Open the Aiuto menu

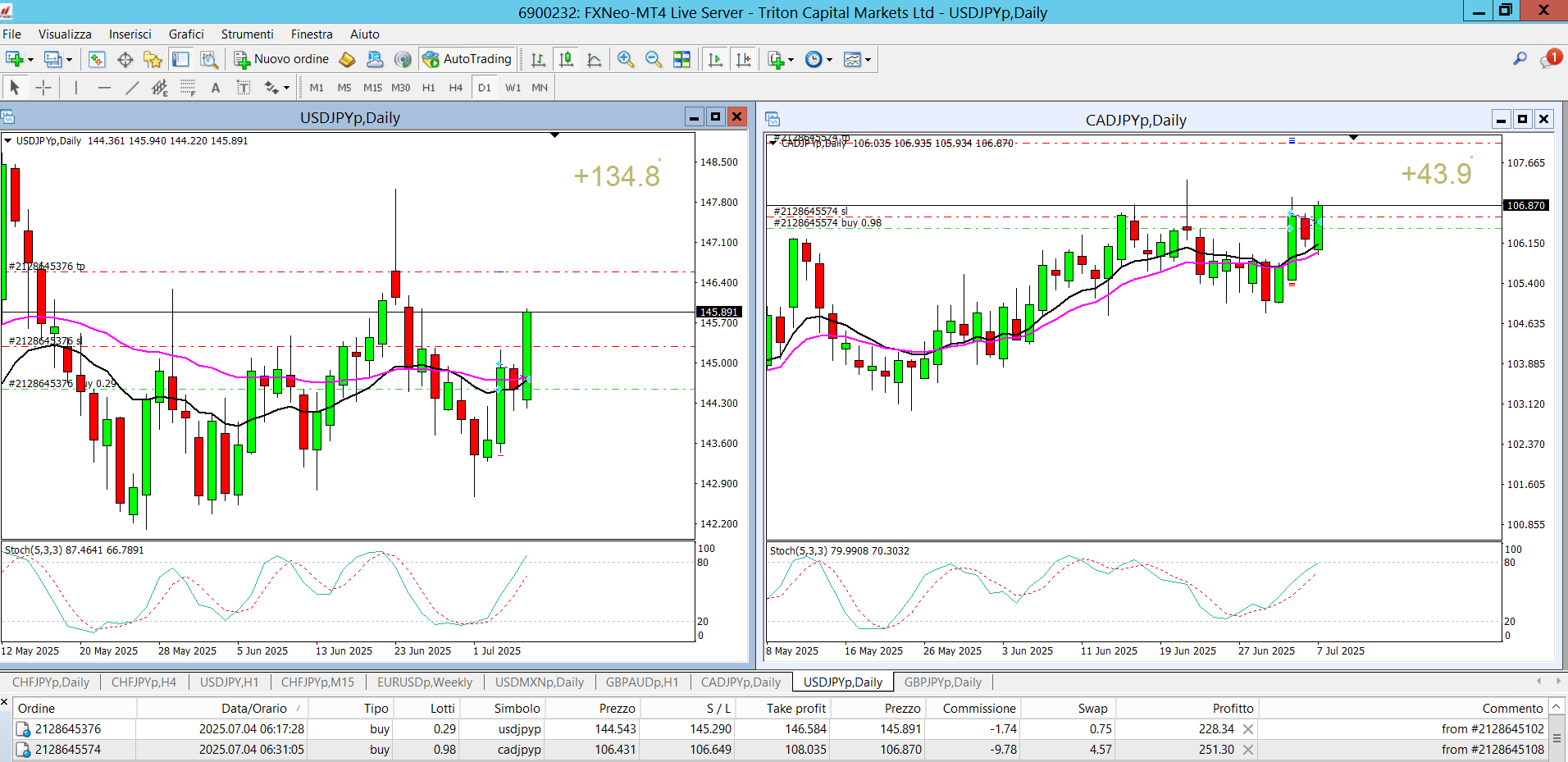(365, 34)
